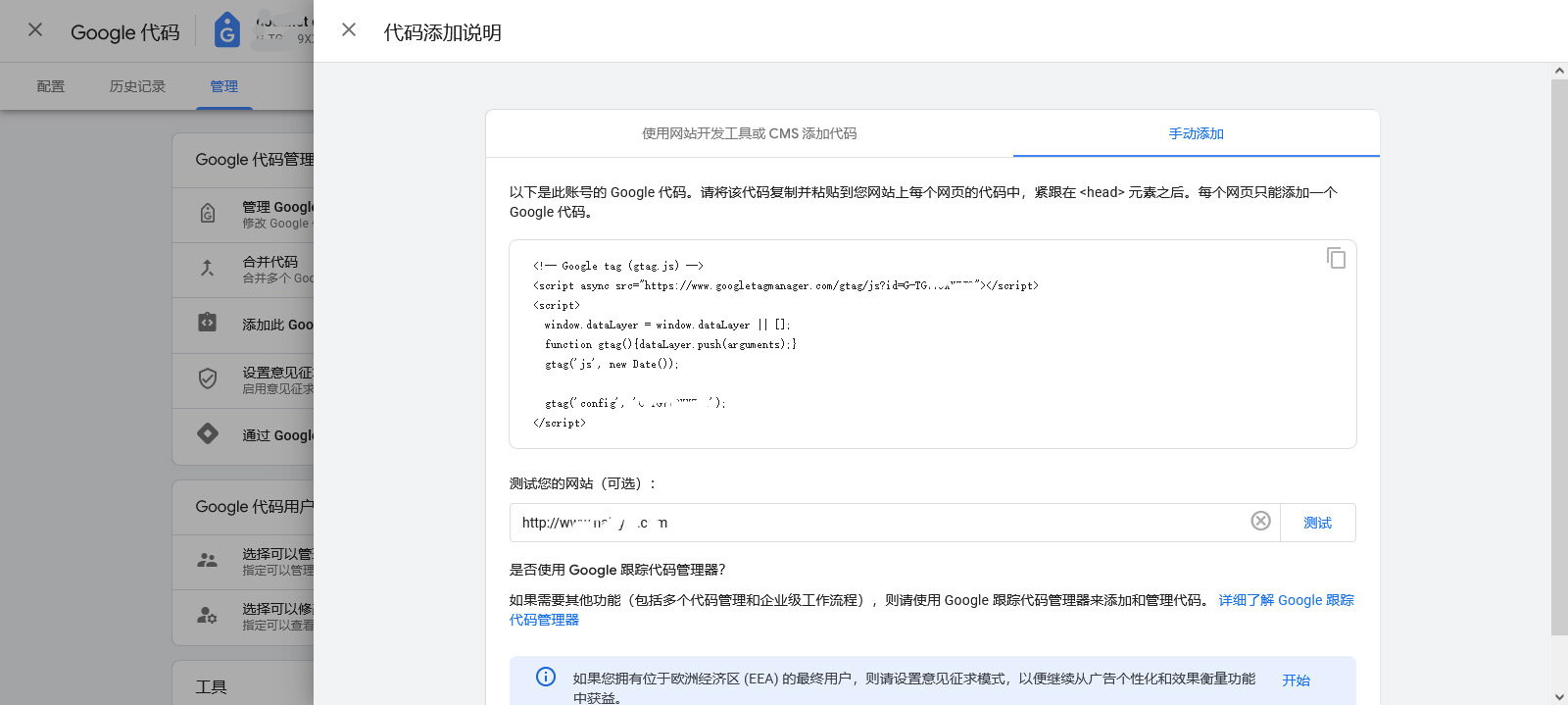Click the 管理 Google tag icon

(208, 214)
